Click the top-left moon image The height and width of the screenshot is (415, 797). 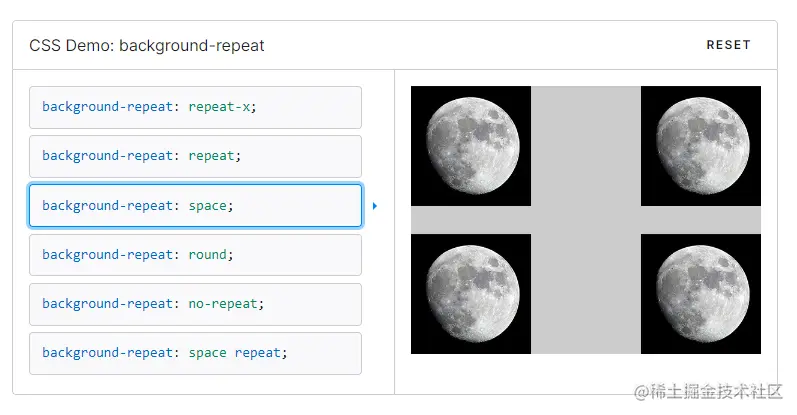(471, 146)
